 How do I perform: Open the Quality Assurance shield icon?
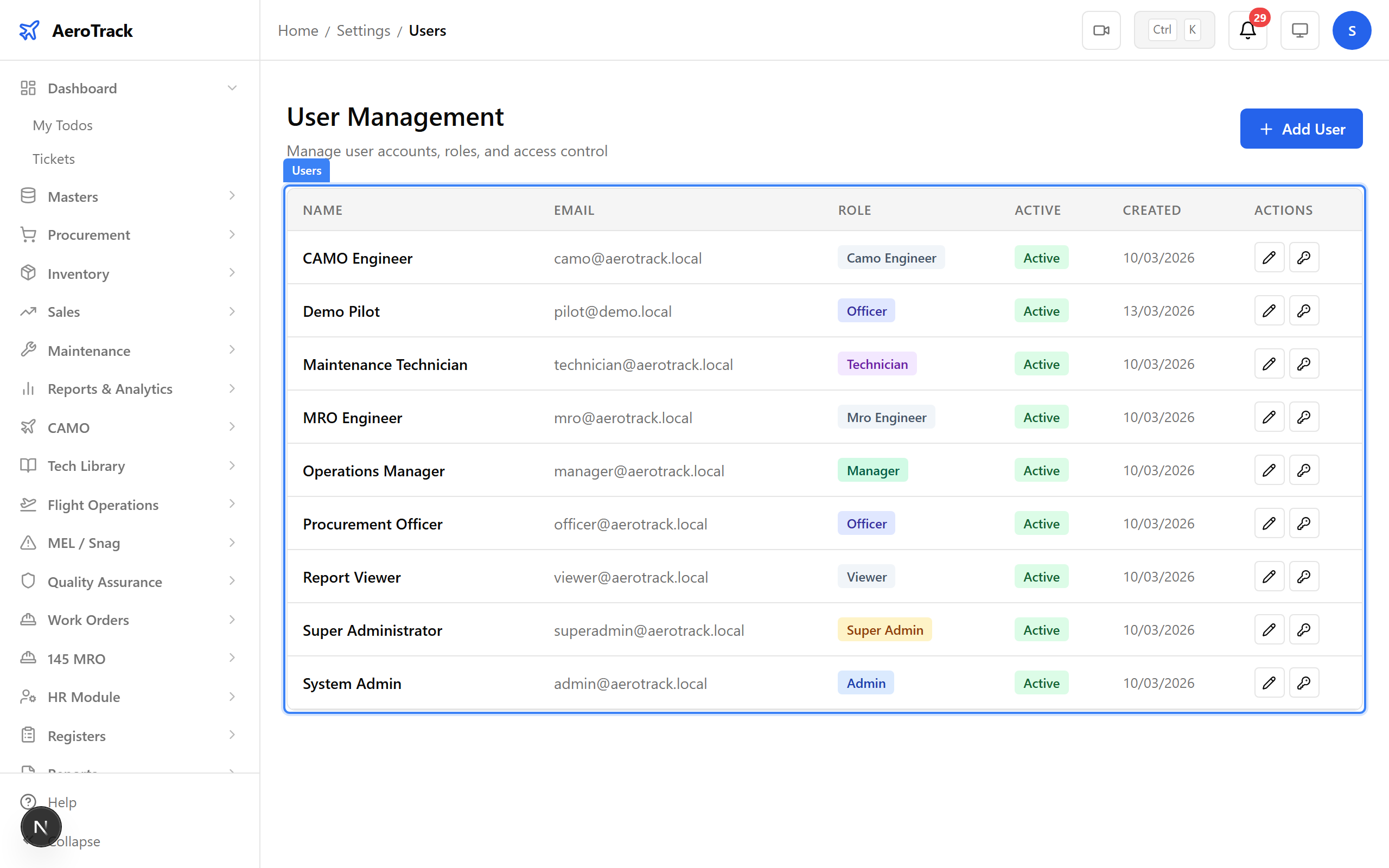(x=28, y=581)
